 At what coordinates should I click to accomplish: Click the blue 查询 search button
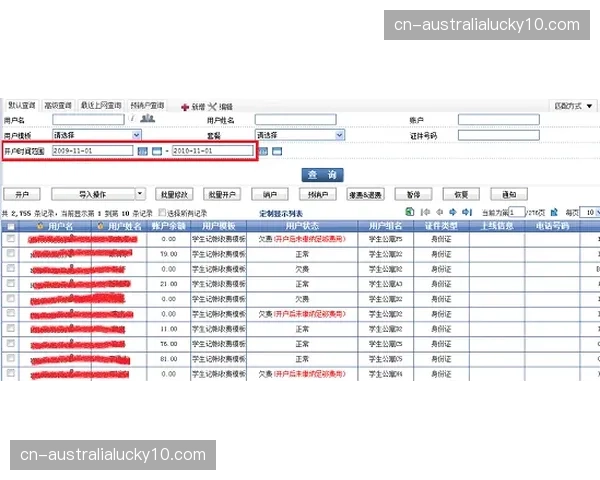click(322, 175)
